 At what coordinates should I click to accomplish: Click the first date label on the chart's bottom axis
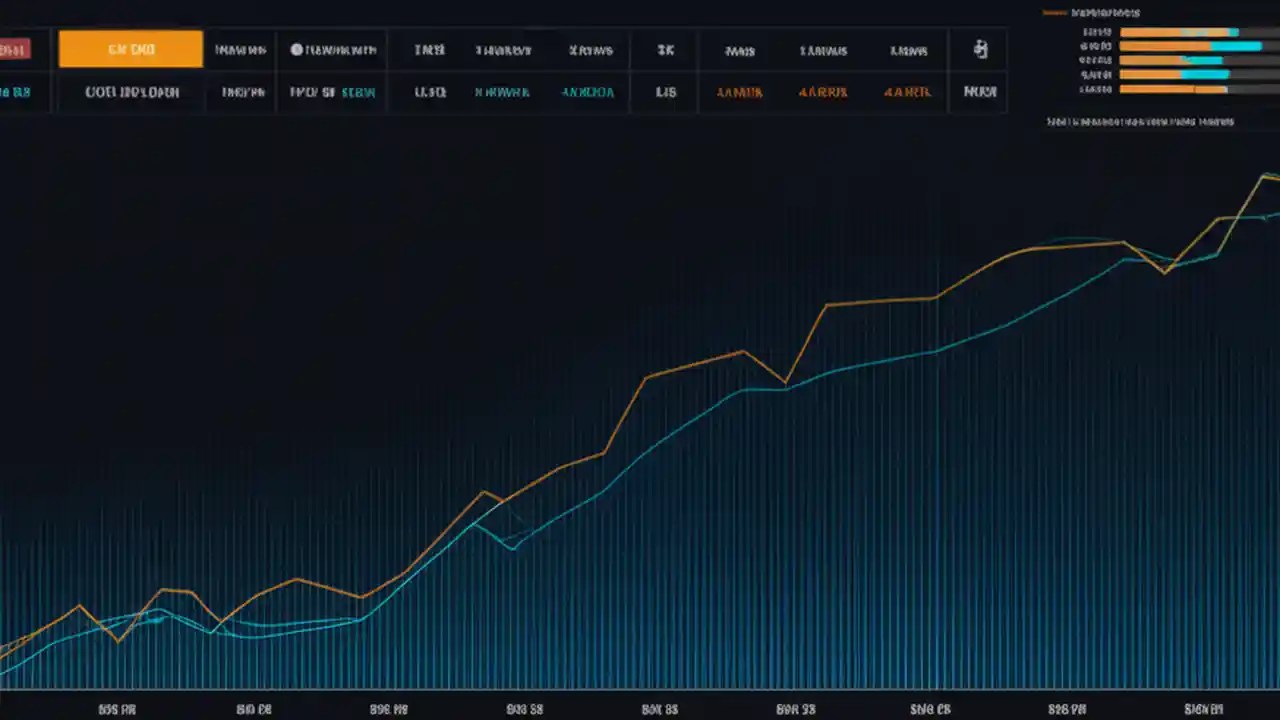click(117, 709)
